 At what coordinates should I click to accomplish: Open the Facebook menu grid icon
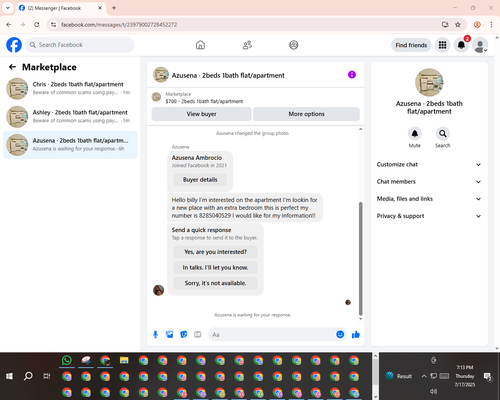(x=442, y=45)
